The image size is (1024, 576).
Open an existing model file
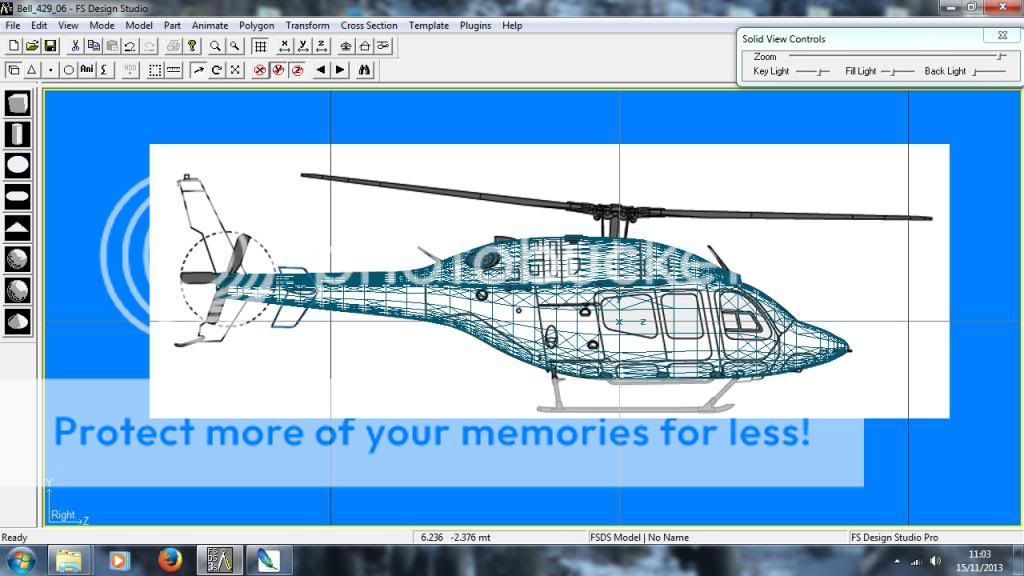[33, 46]
